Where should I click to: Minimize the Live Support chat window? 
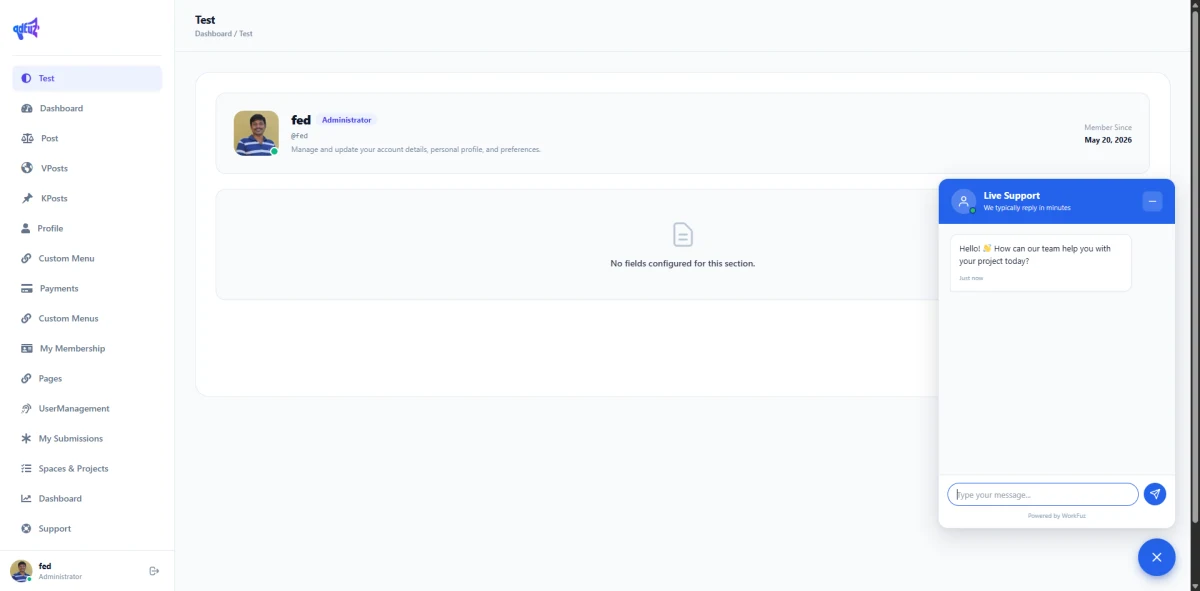tap(1152, 201)
